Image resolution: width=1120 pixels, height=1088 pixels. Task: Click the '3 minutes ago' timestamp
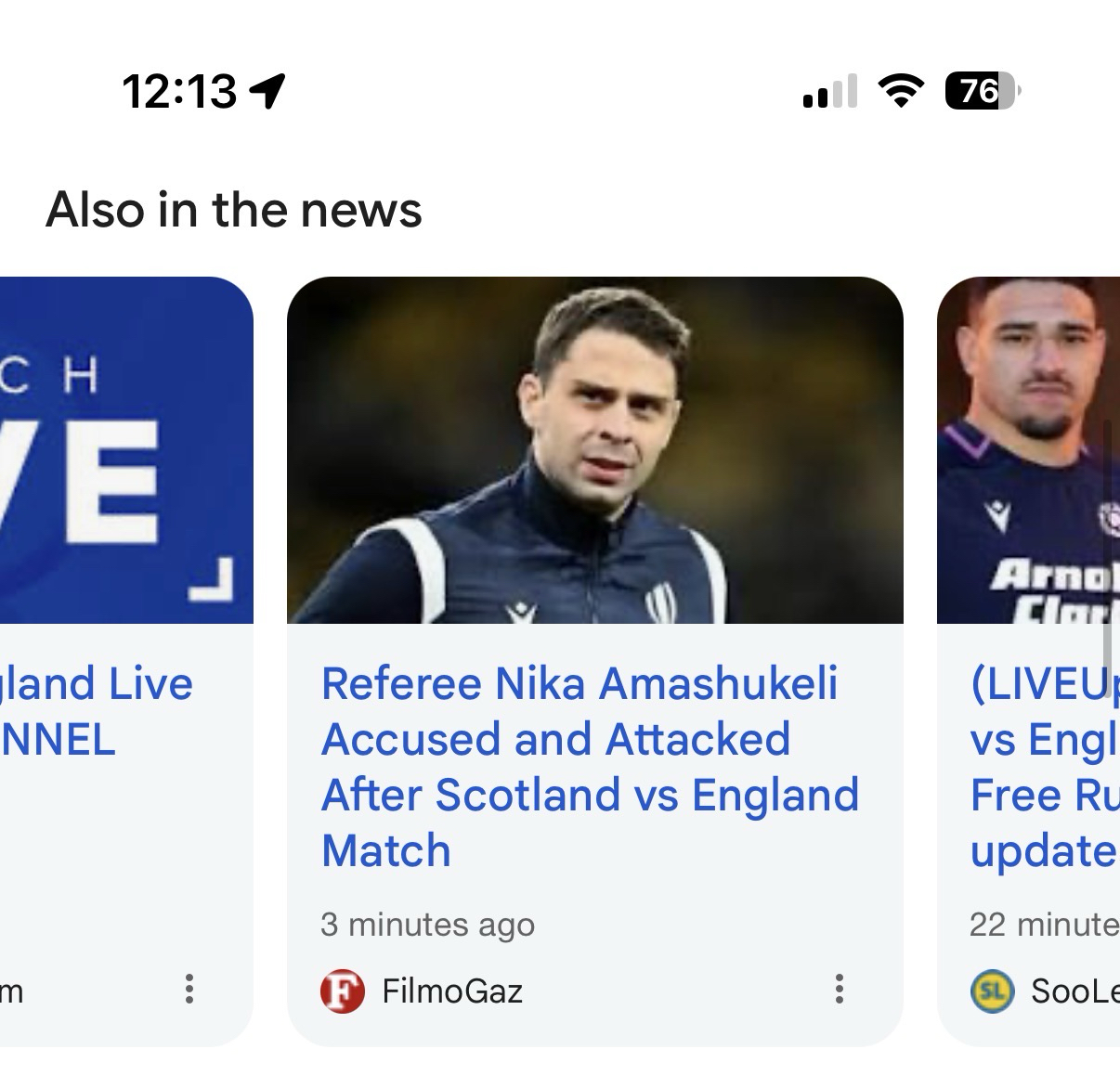point(428,925)
